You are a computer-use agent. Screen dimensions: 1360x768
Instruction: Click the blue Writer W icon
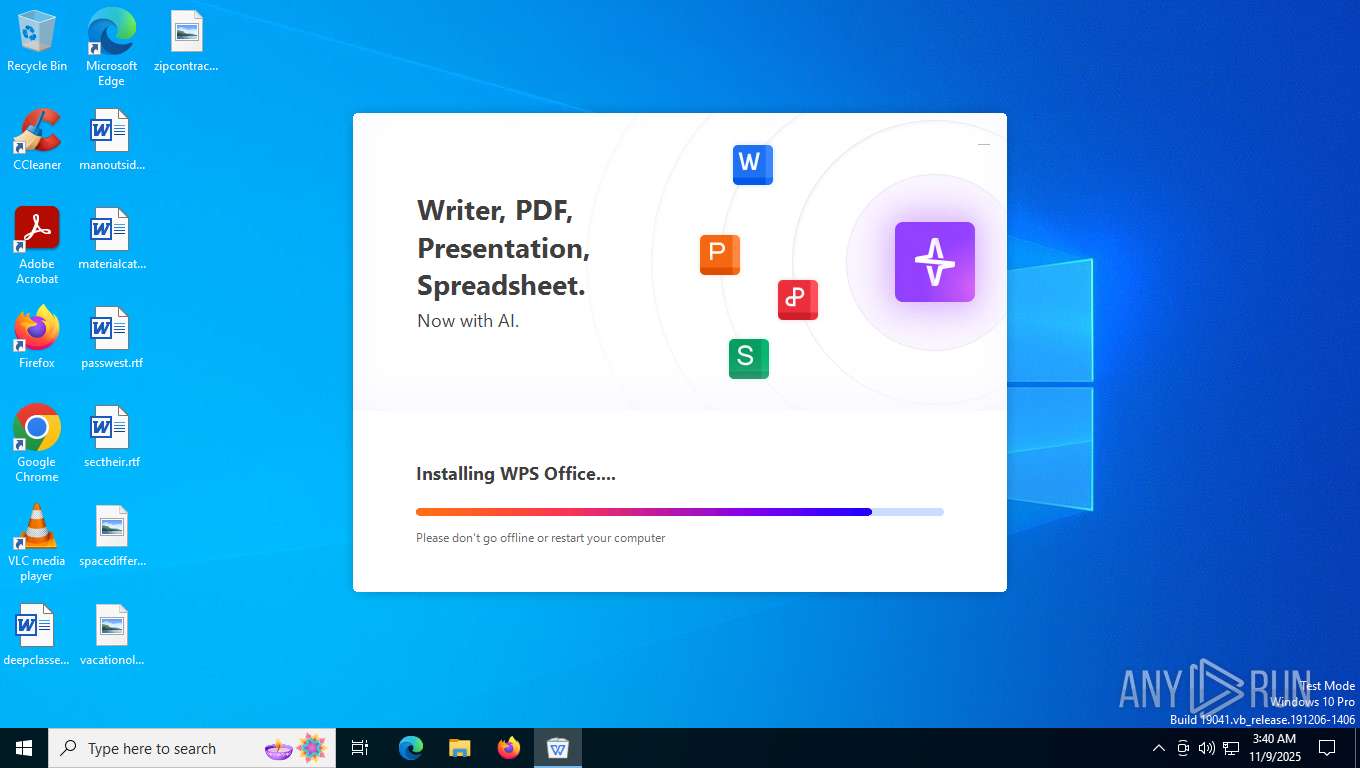pyautogui.click(x=753, y=164)
